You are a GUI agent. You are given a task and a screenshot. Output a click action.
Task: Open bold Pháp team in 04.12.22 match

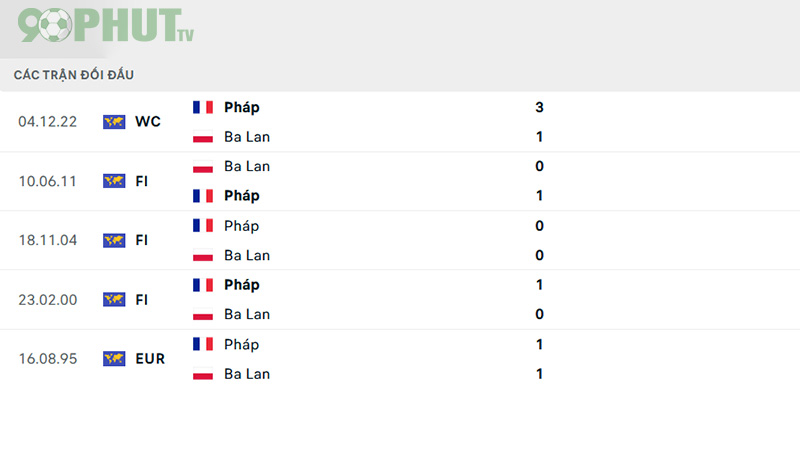coord(242,108)
